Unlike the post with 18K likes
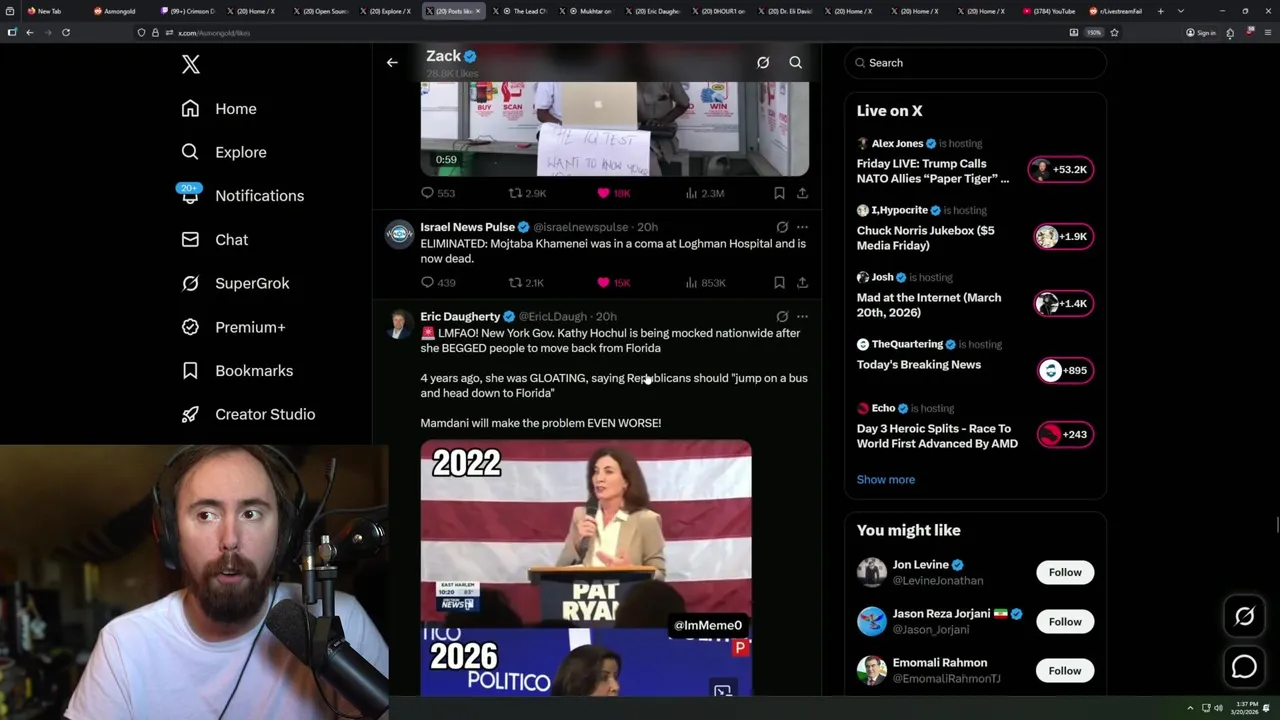Screen dimensions: 1280x720 pos(613,193)
